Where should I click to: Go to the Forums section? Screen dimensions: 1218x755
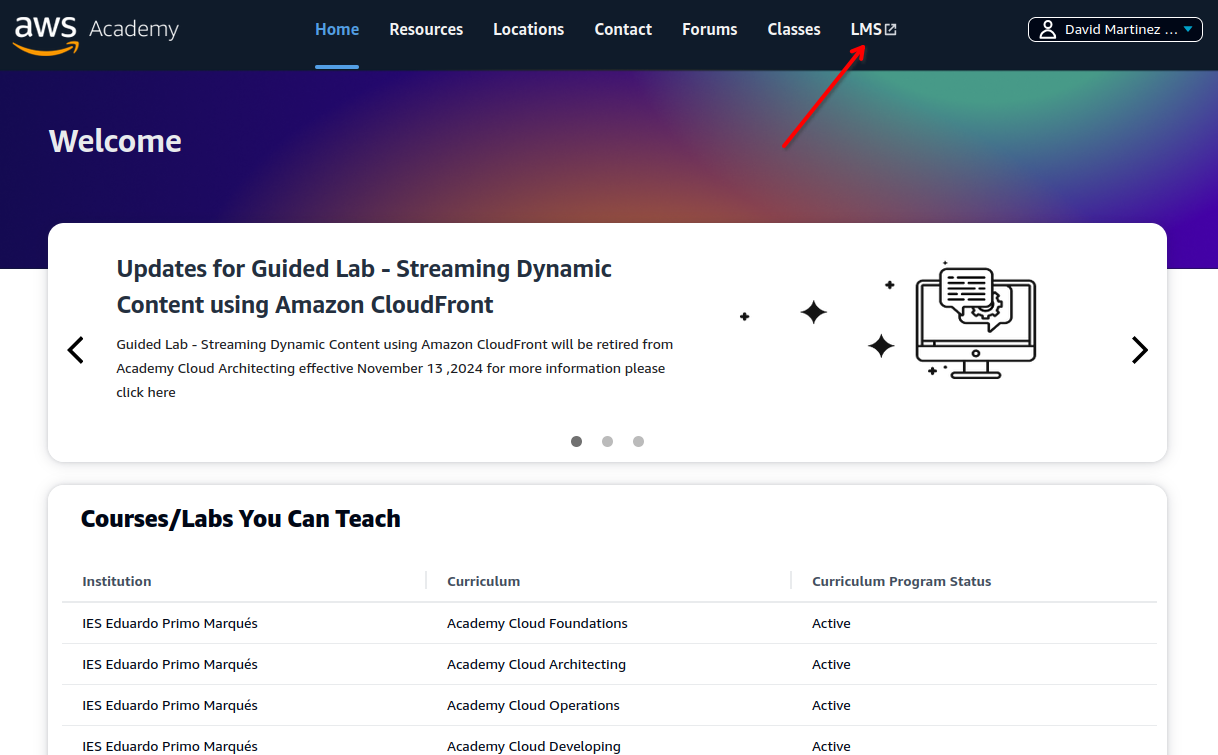[x=709, y=30]
